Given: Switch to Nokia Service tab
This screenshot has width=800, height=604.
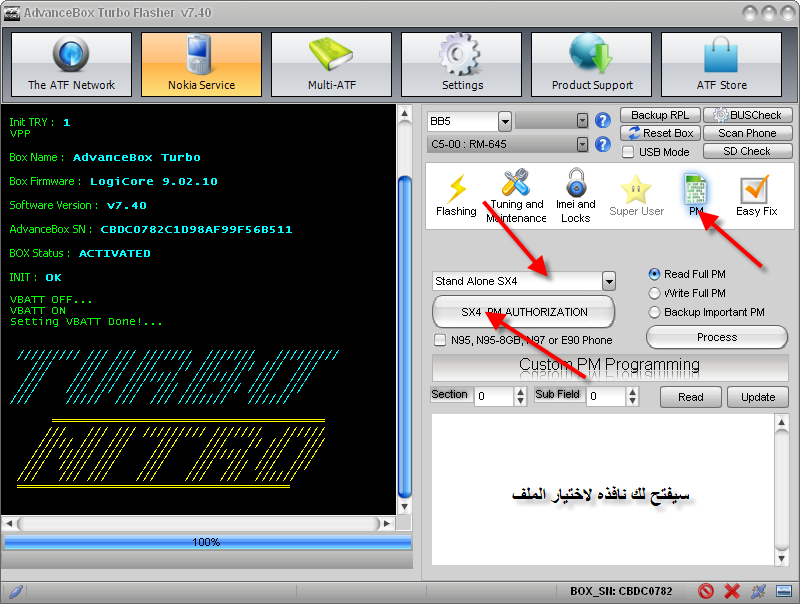Looking at the screenshot, I should pos(202,64).
